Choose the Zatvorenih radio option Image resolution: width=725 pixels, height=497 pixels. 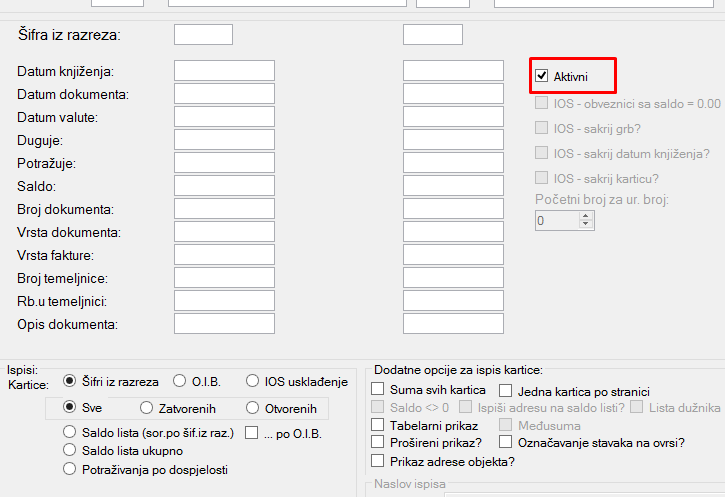[x=147, y=408]
